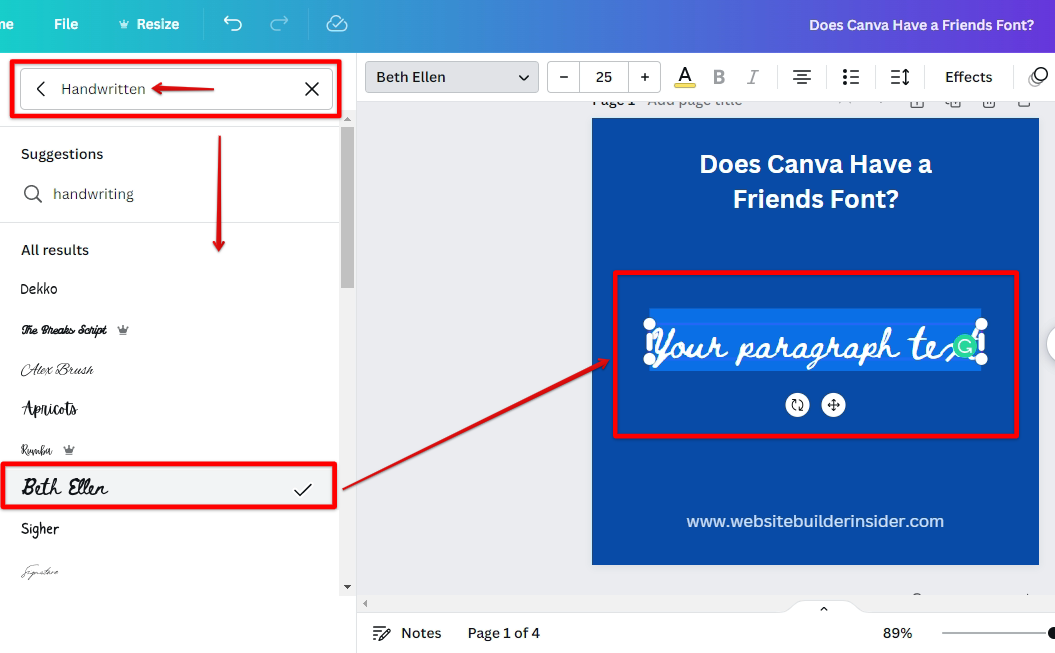Click the redo arrow icon
1055x653 pixels.
coord(281,24)
